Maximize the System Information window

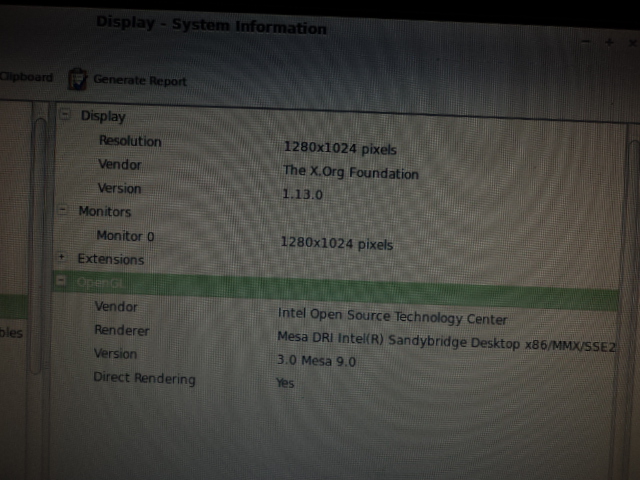pyautogui.click(x=609, y=42)
